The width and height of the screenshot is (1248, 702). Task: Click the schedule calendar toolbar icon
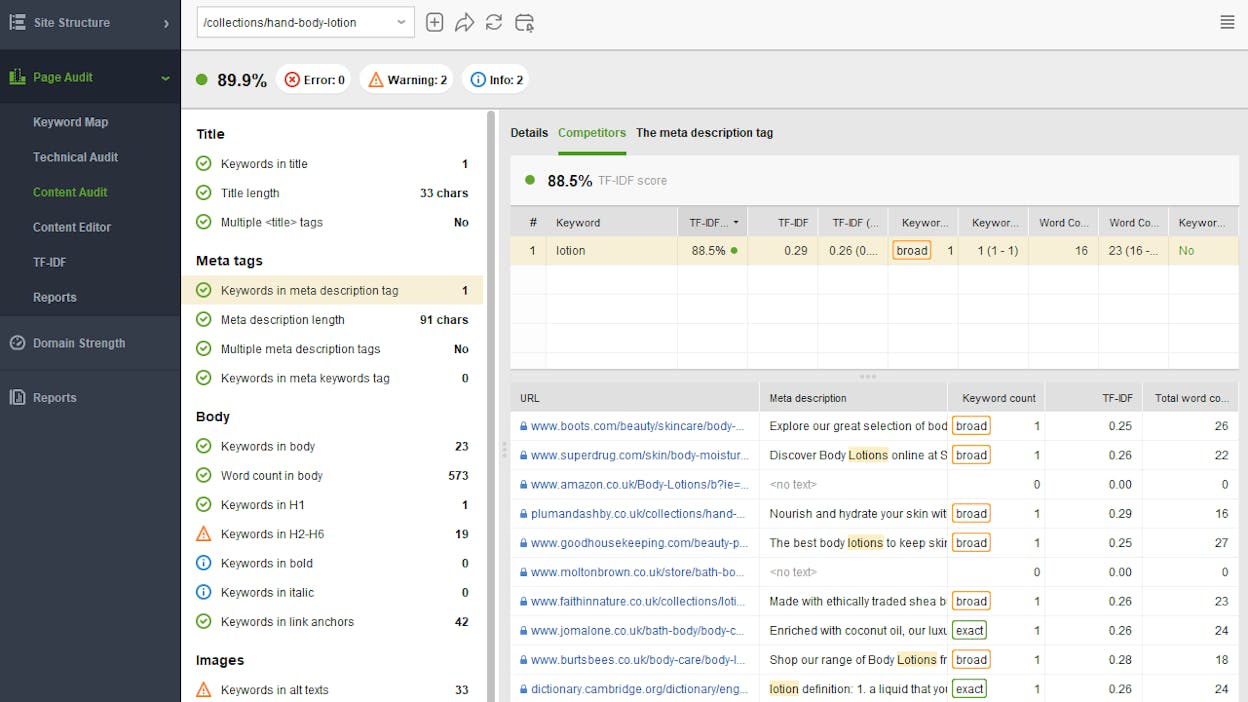click(524, 22)
